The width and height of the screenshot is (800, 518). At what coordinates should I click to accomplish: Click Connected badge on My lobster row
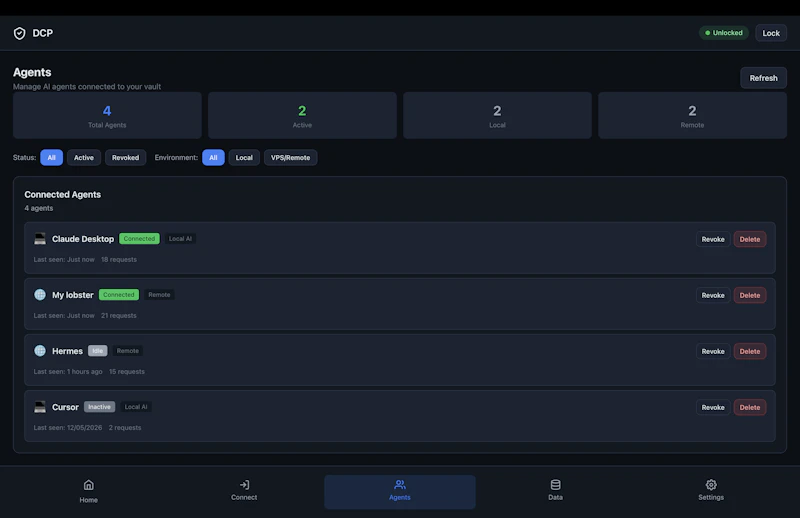[119, 294]
